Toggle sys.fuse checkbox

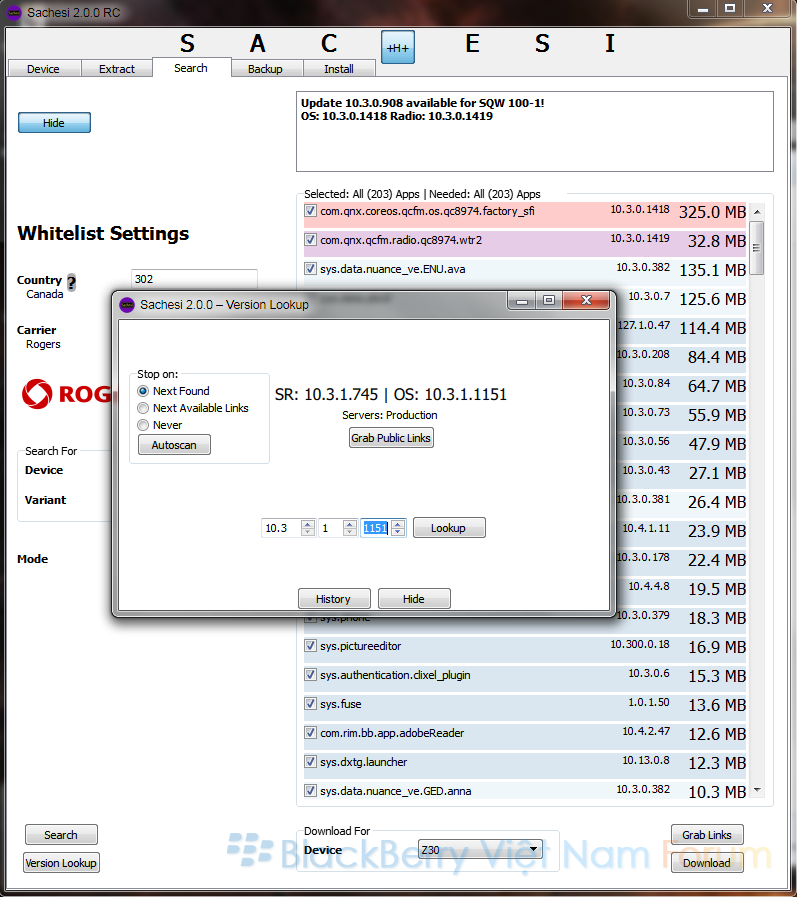310,704
